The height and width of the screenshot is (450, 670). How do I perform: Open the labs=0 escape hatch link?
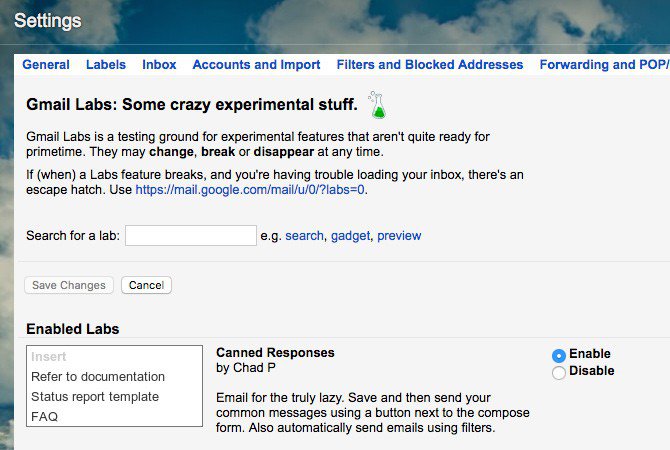pos(250,189)
